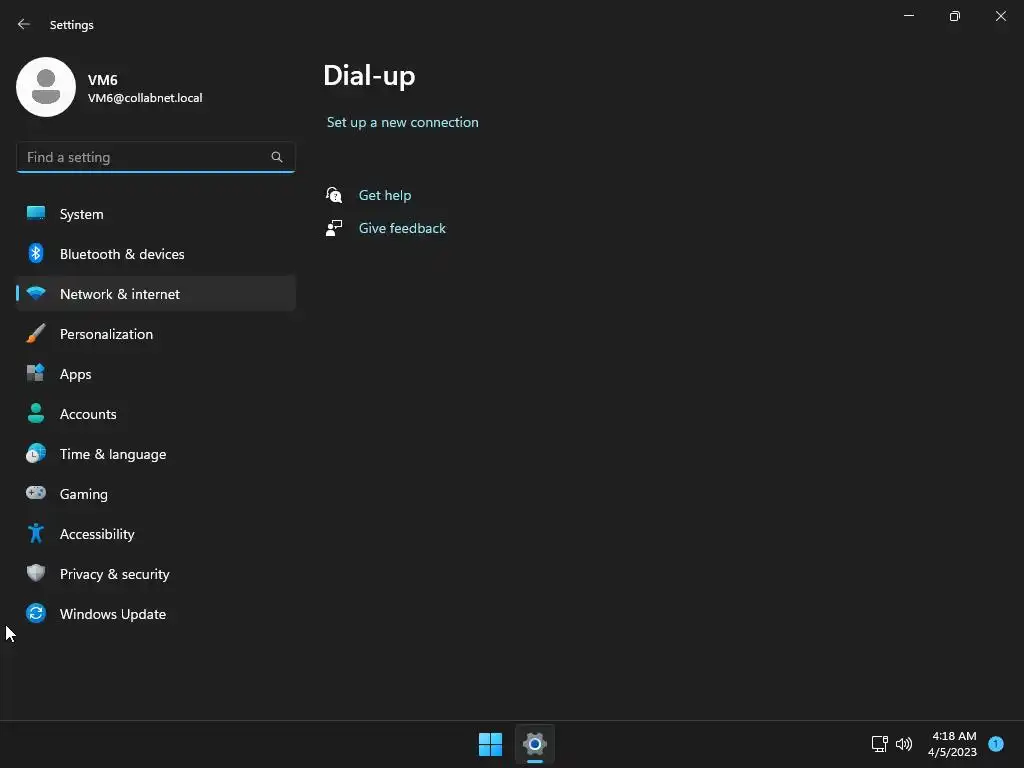The width and height of the screenshot is (1024, 768).
Task: Click the Settings window title text
Action: 72,25
